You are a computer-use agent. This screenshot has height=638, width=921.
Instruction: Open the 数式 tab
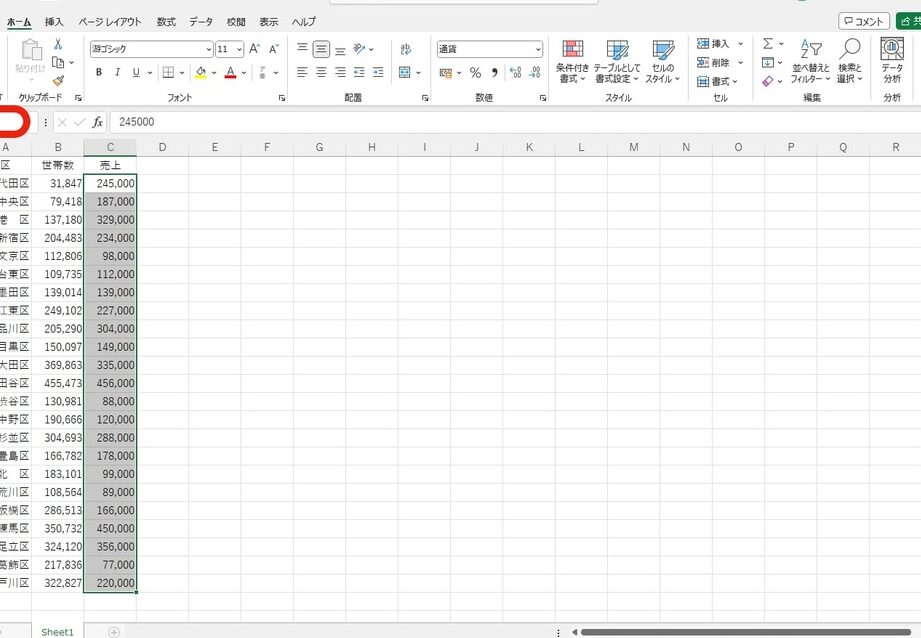166,22
